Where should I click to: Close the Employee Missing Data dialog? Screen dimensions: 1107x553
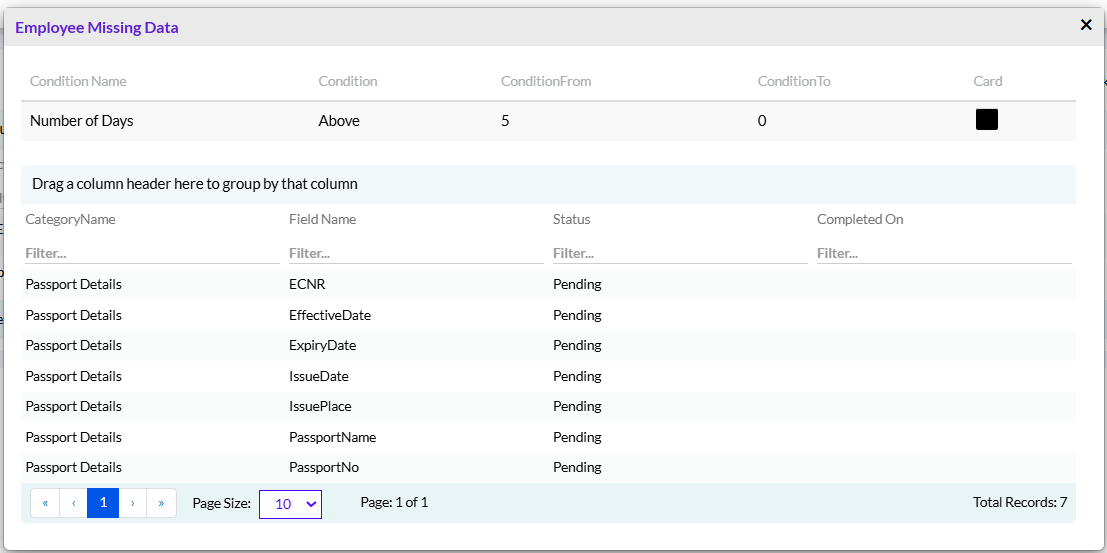[1086, 25]
